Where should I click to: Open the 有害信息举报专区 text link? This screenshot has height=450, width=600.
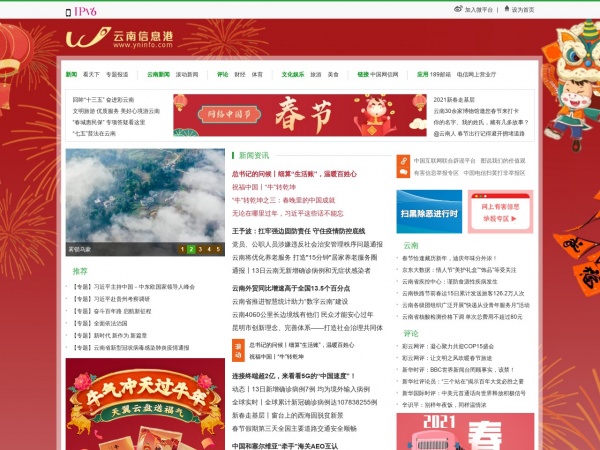point(436,173)
